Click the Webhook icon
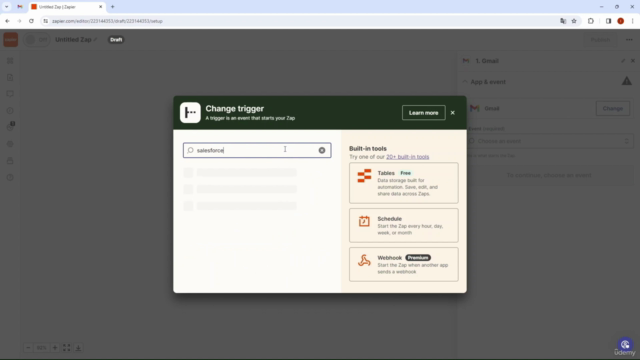 click(364, 260)
